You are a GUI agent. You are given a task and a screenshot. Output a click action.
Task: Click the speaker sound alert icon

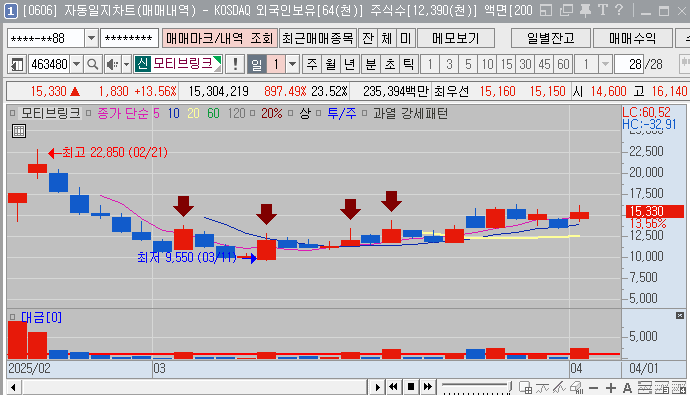coord(113,65)
